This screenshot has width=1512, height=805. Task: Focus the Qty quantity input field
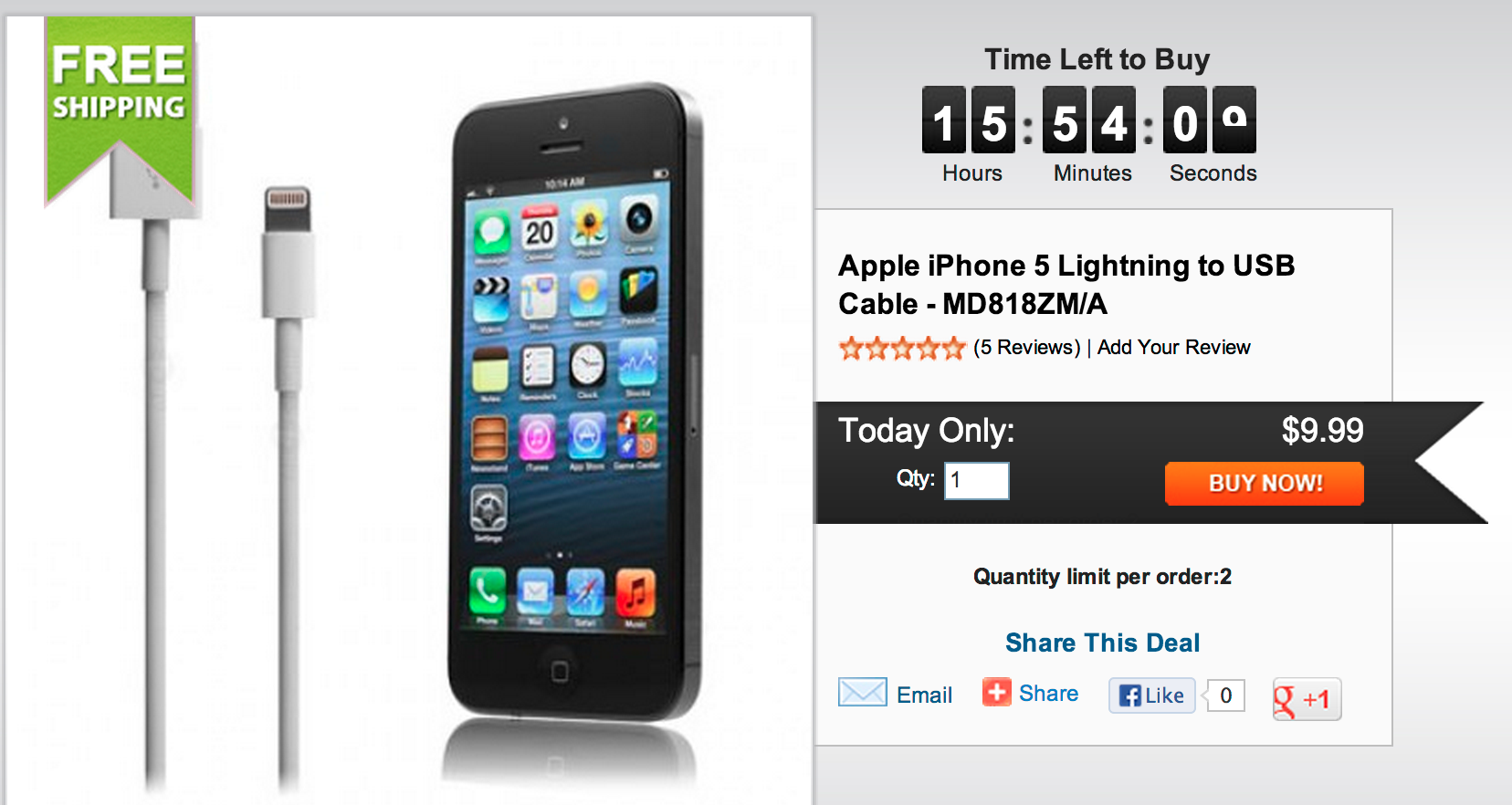977,481
